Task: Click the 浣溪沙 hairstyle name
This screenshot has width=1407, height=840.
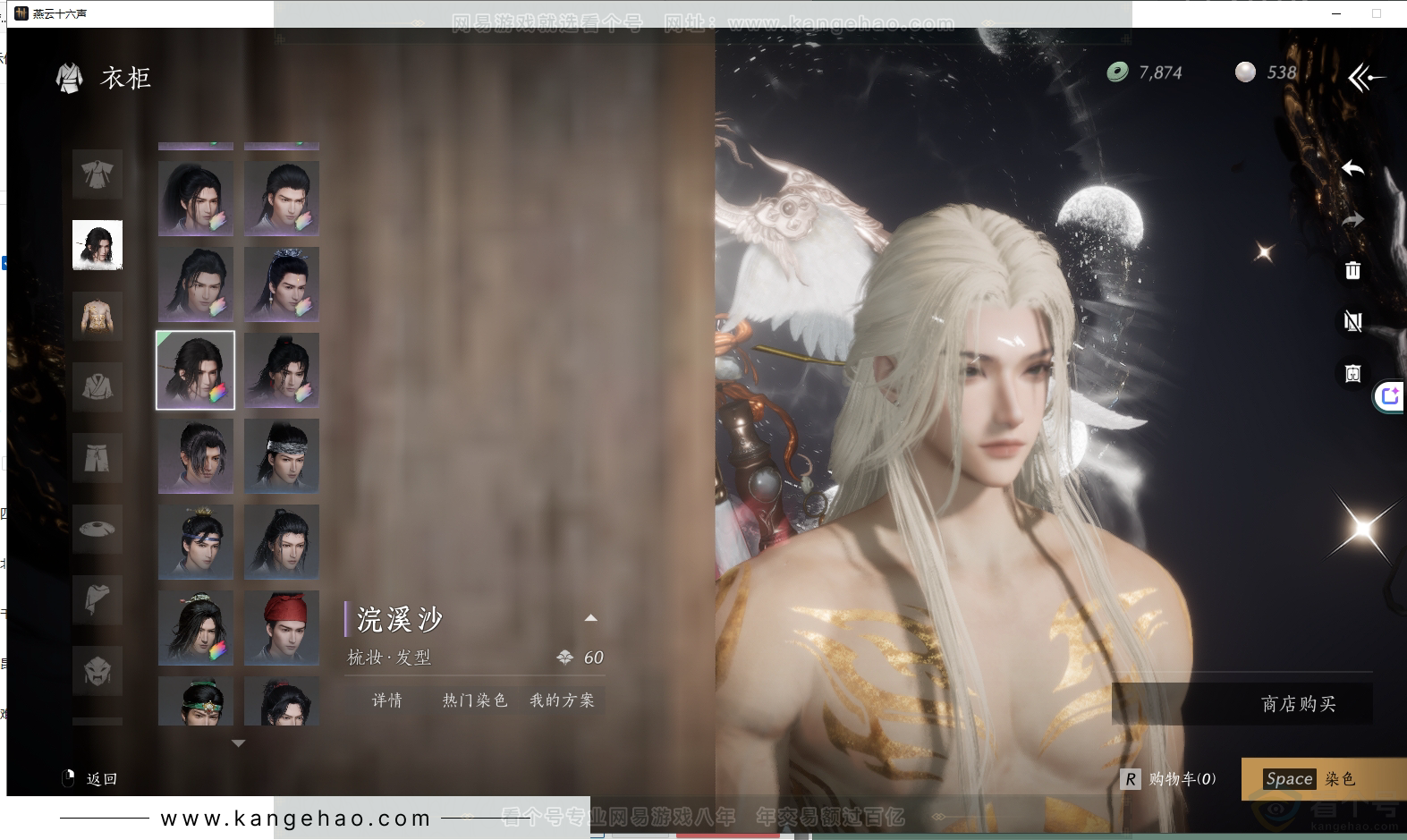Action: [x=400, y=619]
